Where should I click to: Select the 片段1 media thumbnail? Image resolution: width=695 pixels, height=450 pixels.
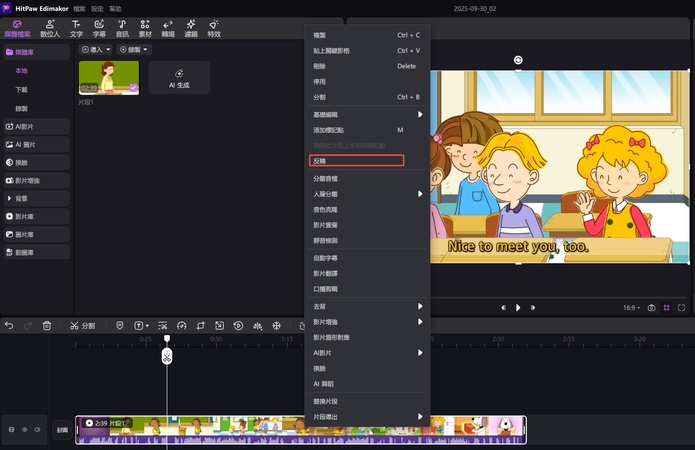(x=109, y=77)
